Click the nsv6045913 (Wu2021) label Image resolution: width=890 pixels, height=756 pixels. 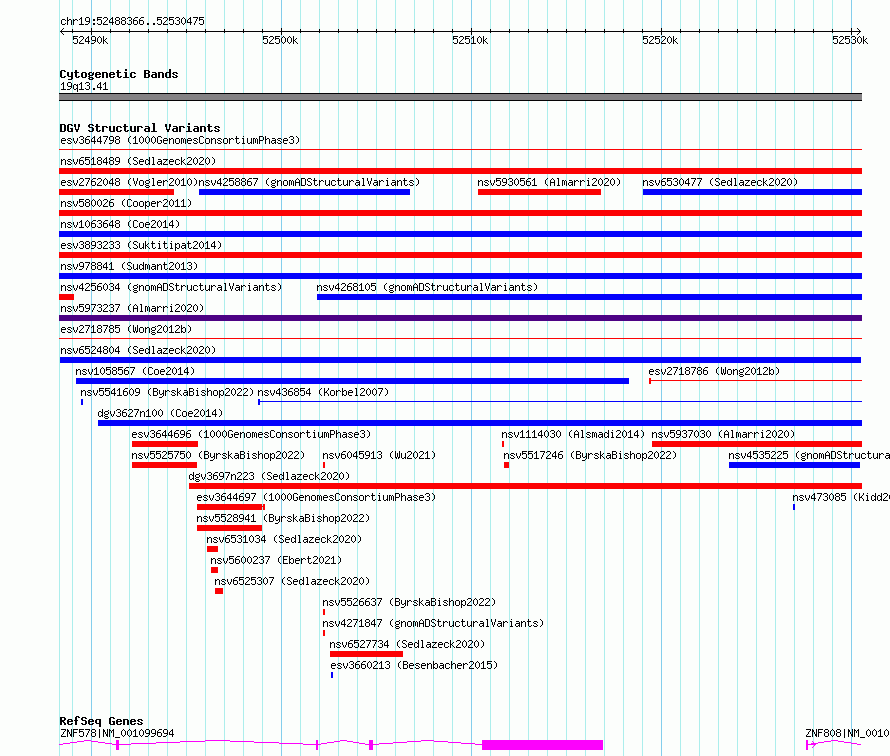379,455
